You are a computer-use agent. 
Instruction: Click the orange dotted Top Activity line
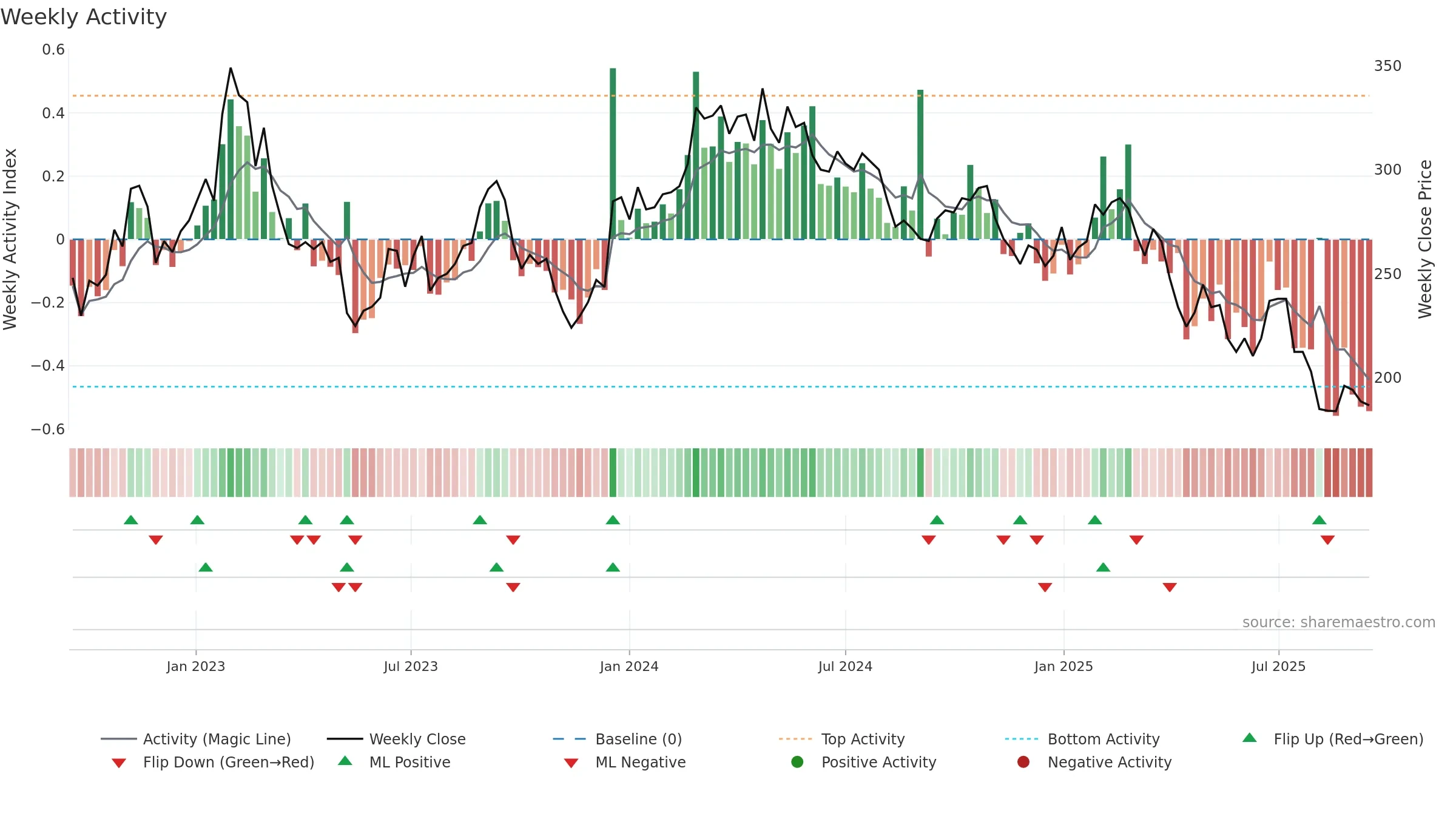[x=721, y=96]
